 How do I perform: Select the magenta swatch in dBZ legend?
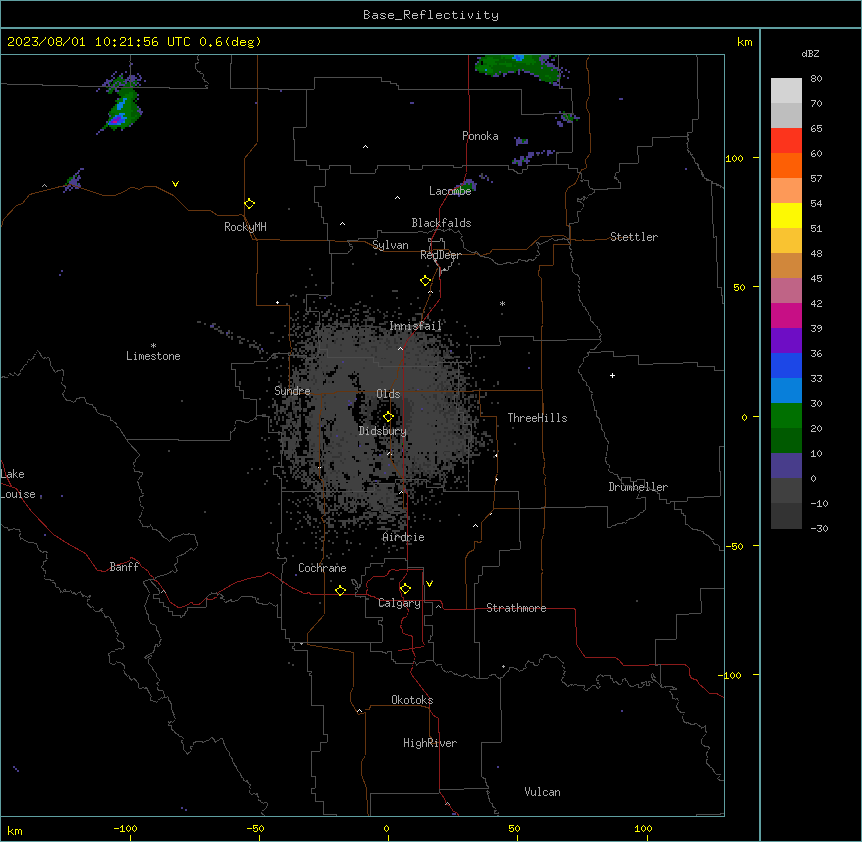pyautogui.click(x=786, y=315)
